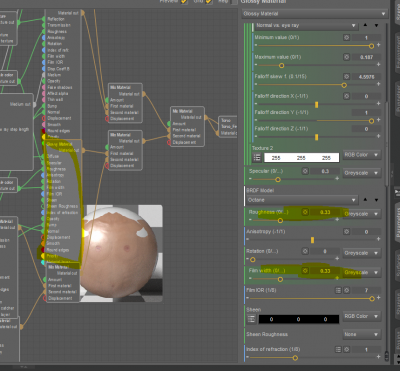Toggle the Preview checkbox
Viewport: 400px width, 371px height.
pos(184,1)
